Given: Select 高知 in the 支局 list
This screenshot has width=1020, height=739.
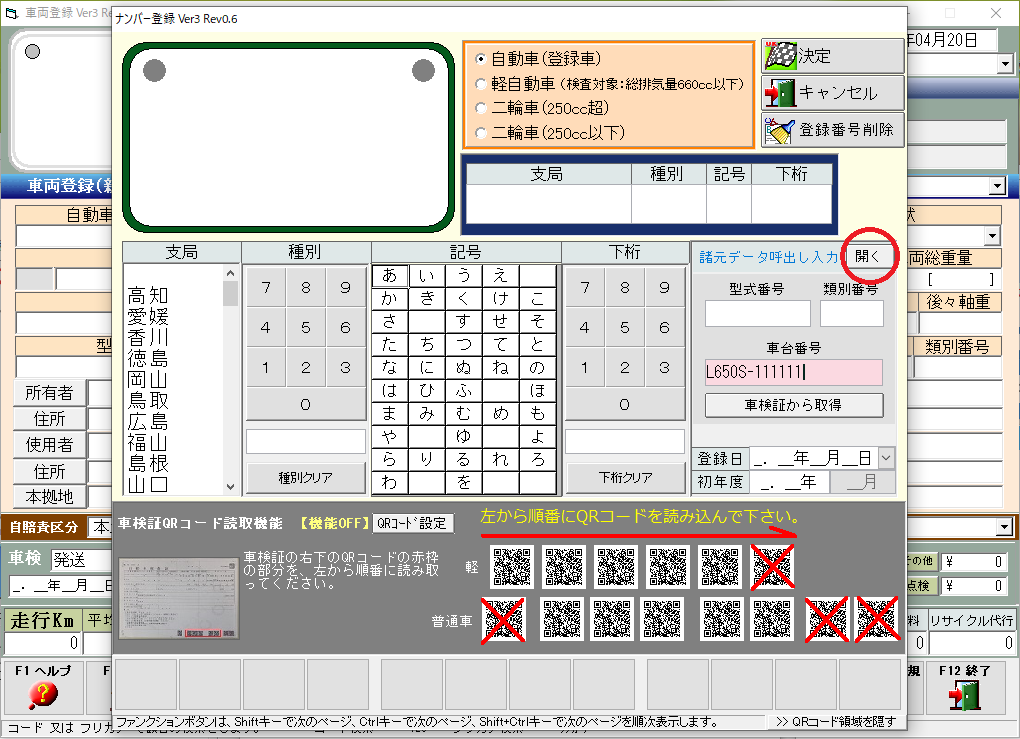Looking at the screenshot, I should coord(148,296).
